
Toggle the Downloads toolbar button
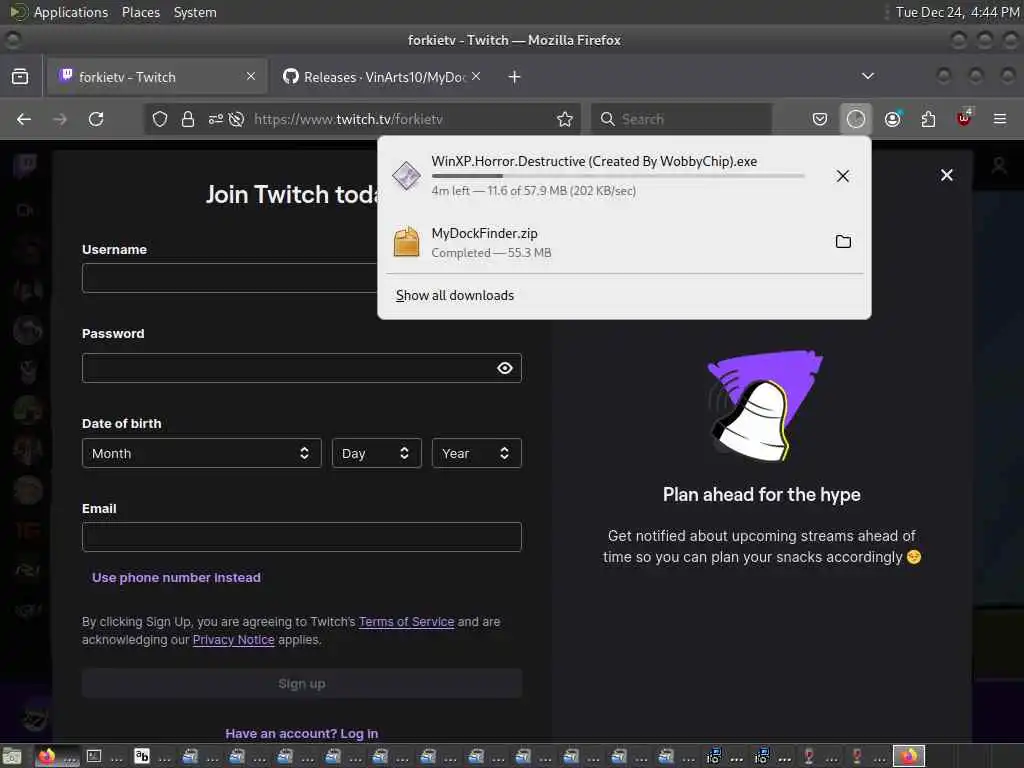856,119
